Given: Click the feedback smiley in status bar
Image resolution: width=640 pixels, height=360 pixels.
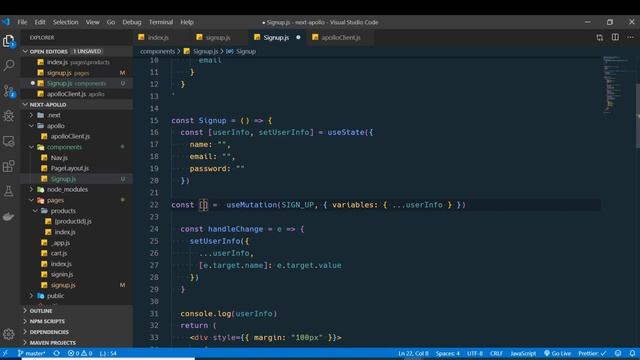Looking at the screenshot, I should pyautogui.click(x=618, y=353).
